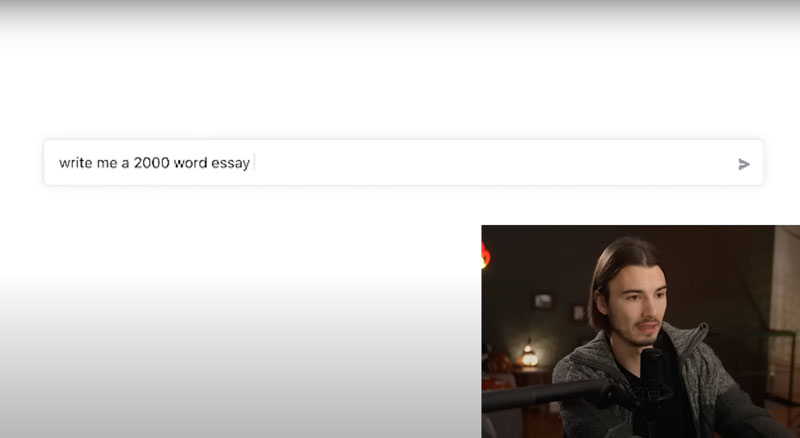The width and height of the screenshot is (800, 438).
Task: Click the word "write" in the prompt
Action: coord(76,163)
